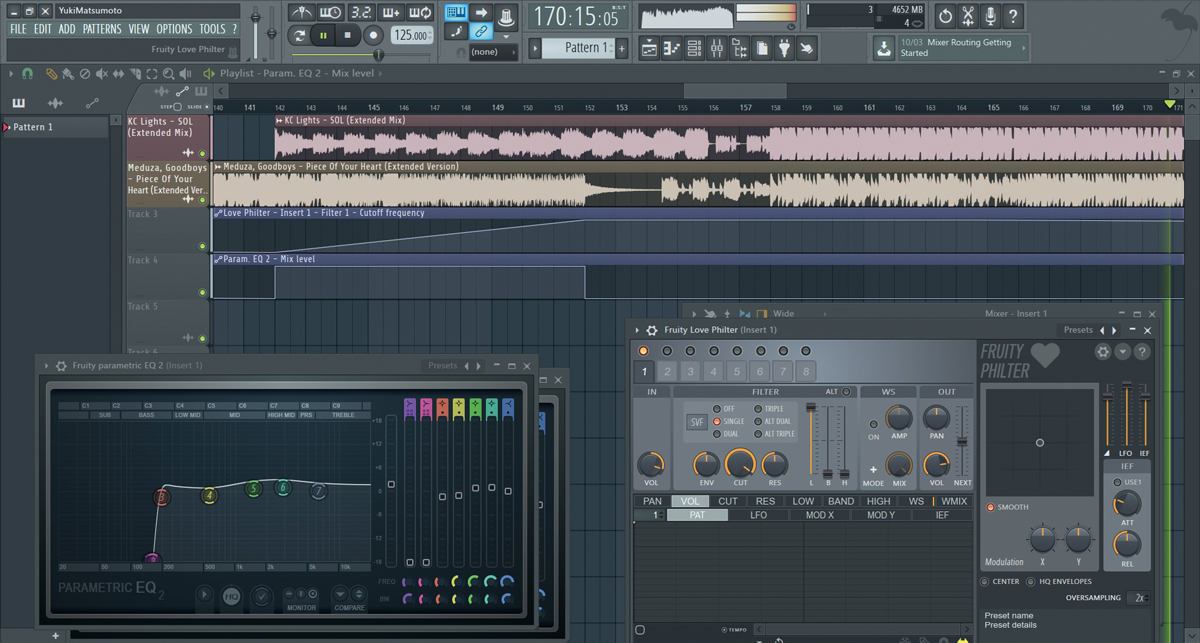Click the Fruity Philter help question icon
This screenshot has width=1200, height=643.
tap(1142, 352)
